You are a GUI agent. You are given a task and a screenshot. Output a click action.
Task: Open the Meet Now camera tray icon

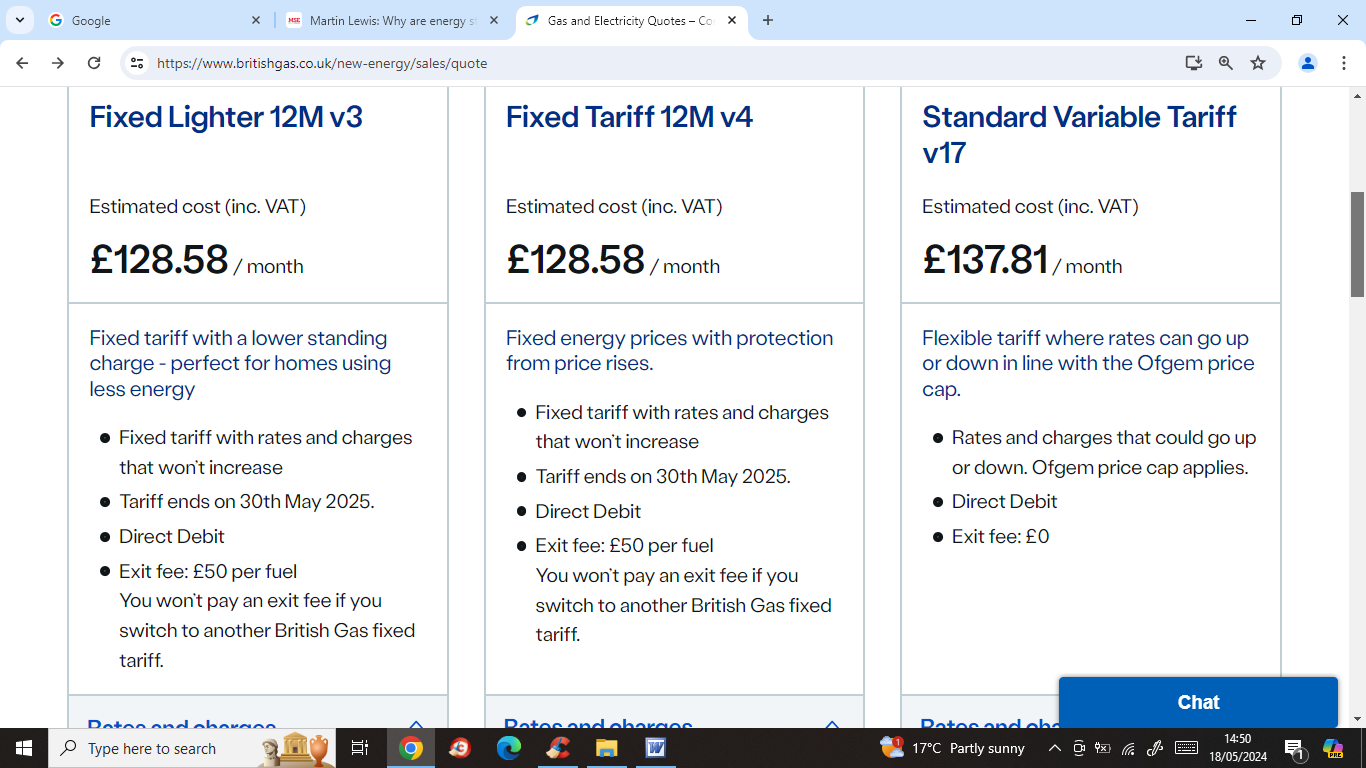(1079, 748)
